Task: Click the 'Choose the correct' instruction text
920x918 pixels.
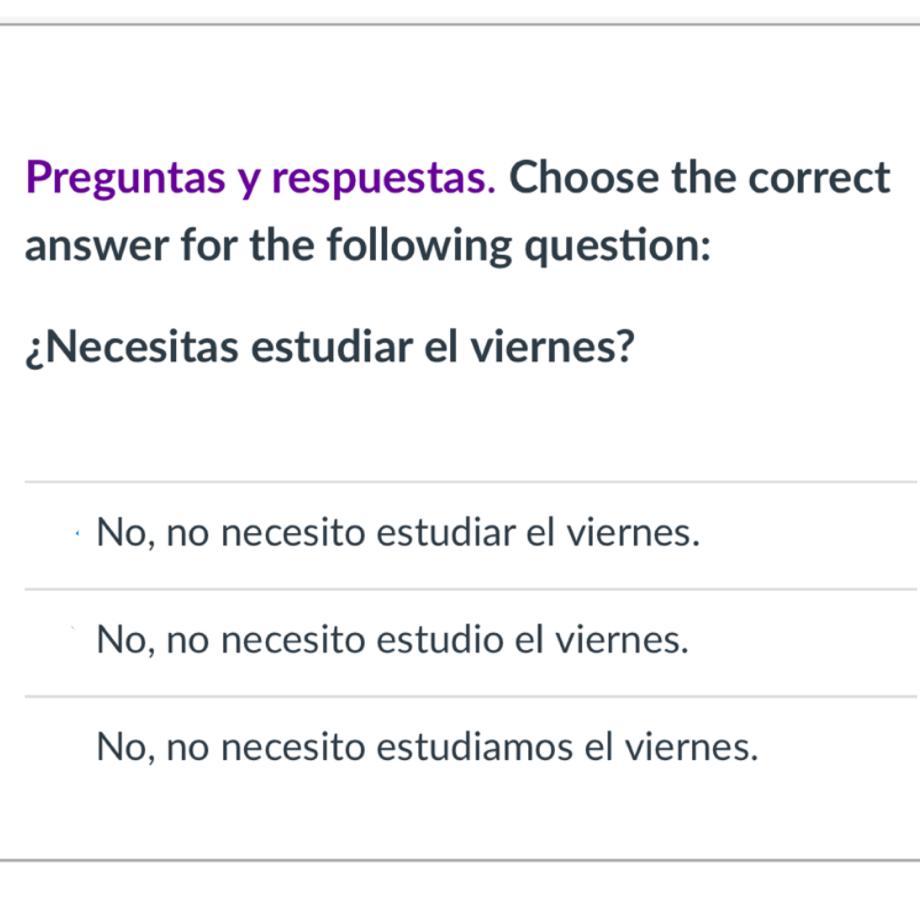Action: pos(699,179)
